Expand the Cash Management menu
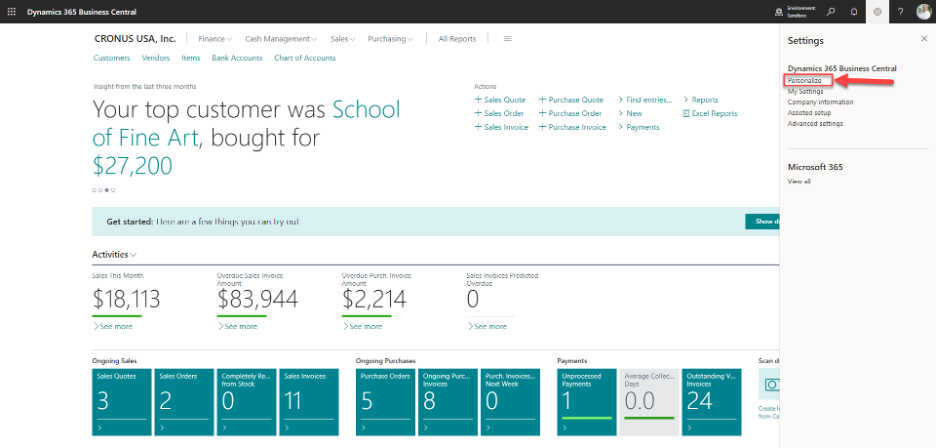 pos(281,39)
